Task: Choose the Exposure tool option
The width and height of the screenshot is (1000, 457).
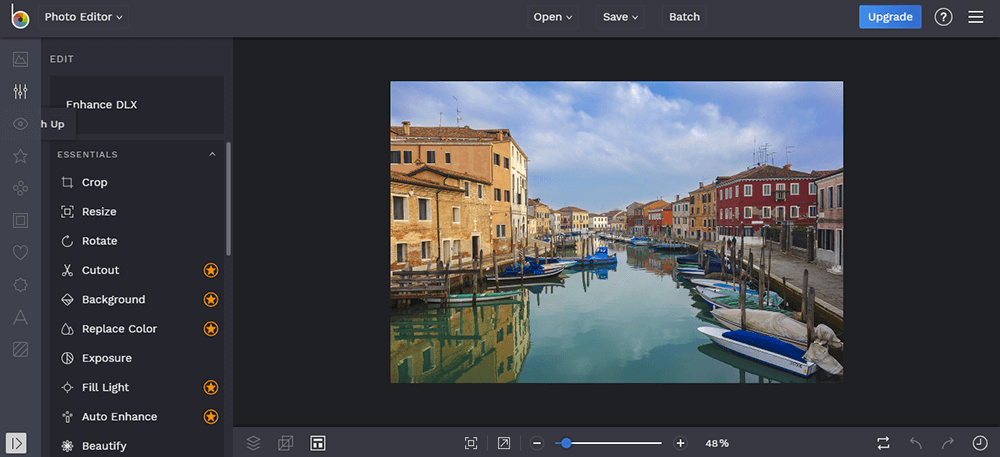Action: pyautogui.click(x=106, y=358)
